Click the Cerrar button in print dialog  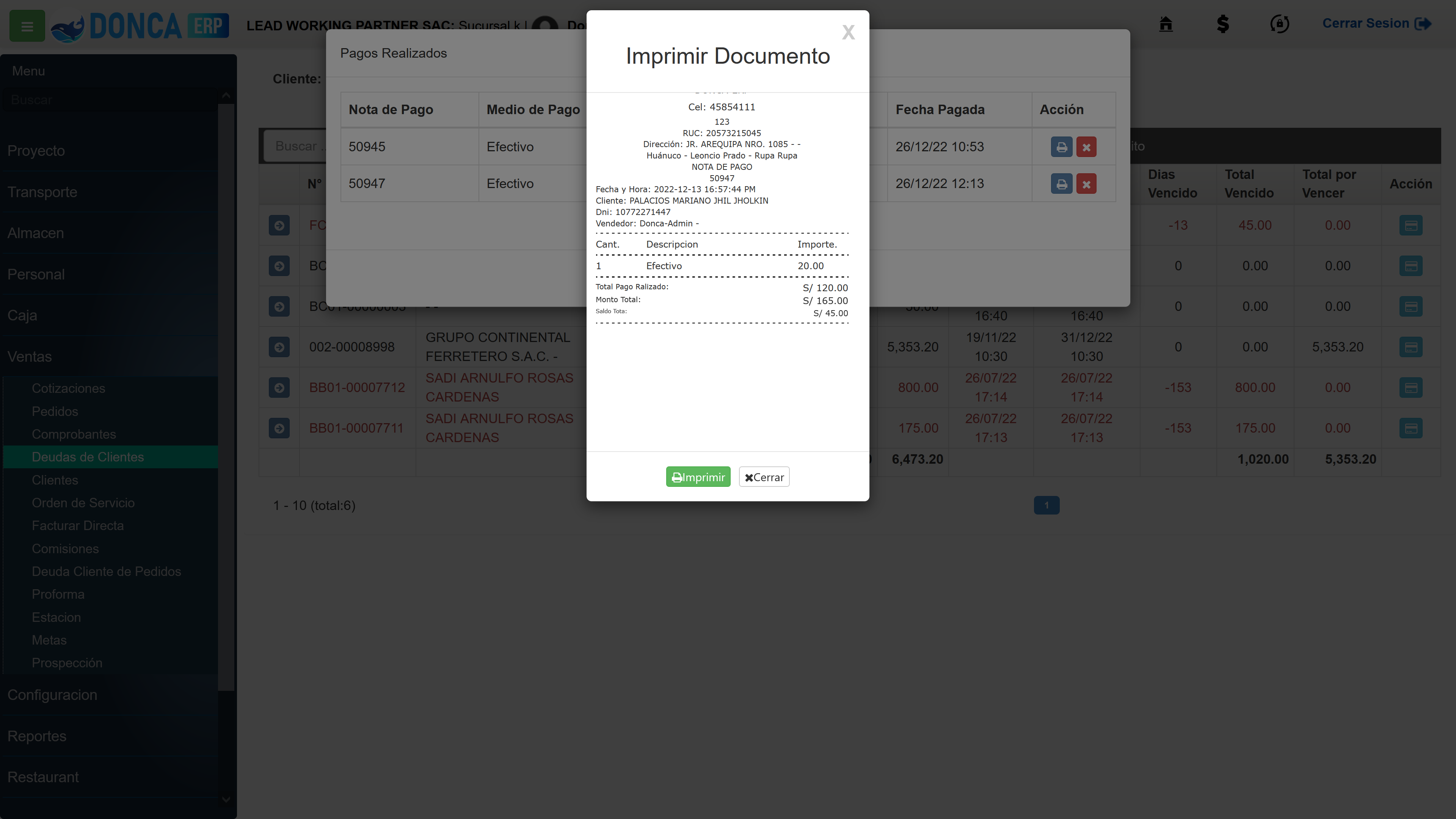(x=764, y=477)
